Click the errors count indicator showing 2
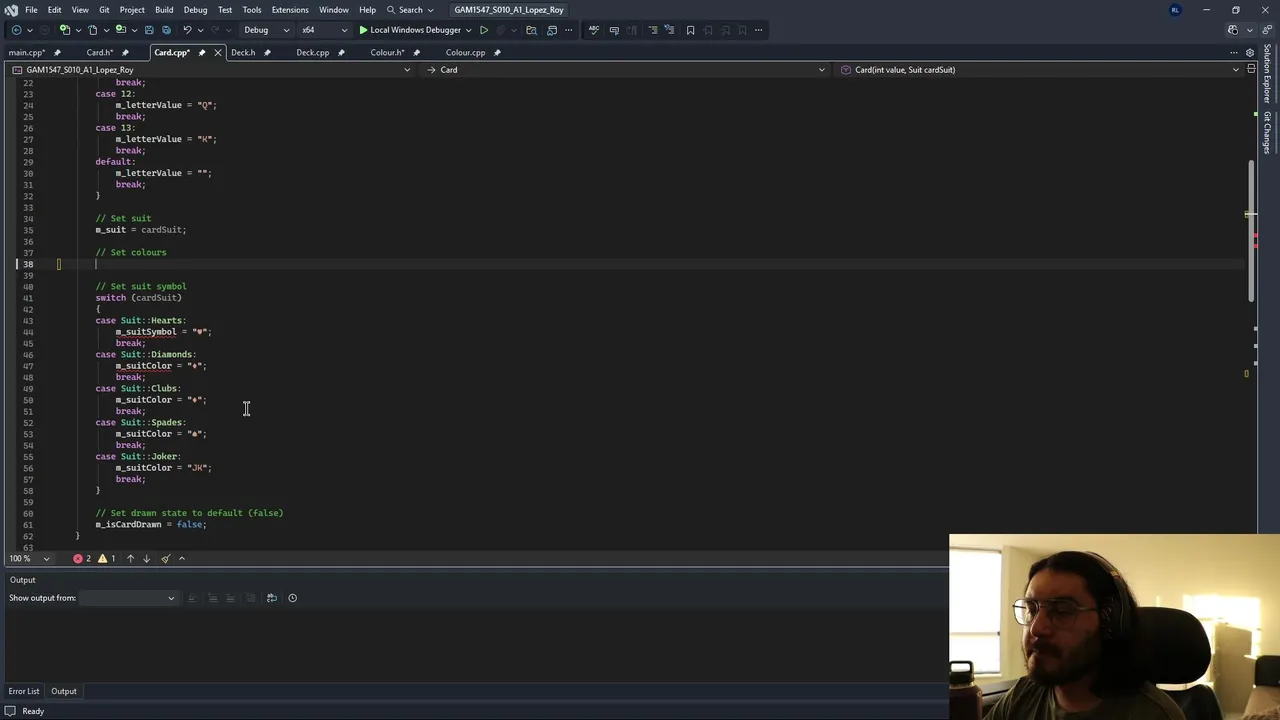Viewport: 1280px width, 720px height. 82,559
